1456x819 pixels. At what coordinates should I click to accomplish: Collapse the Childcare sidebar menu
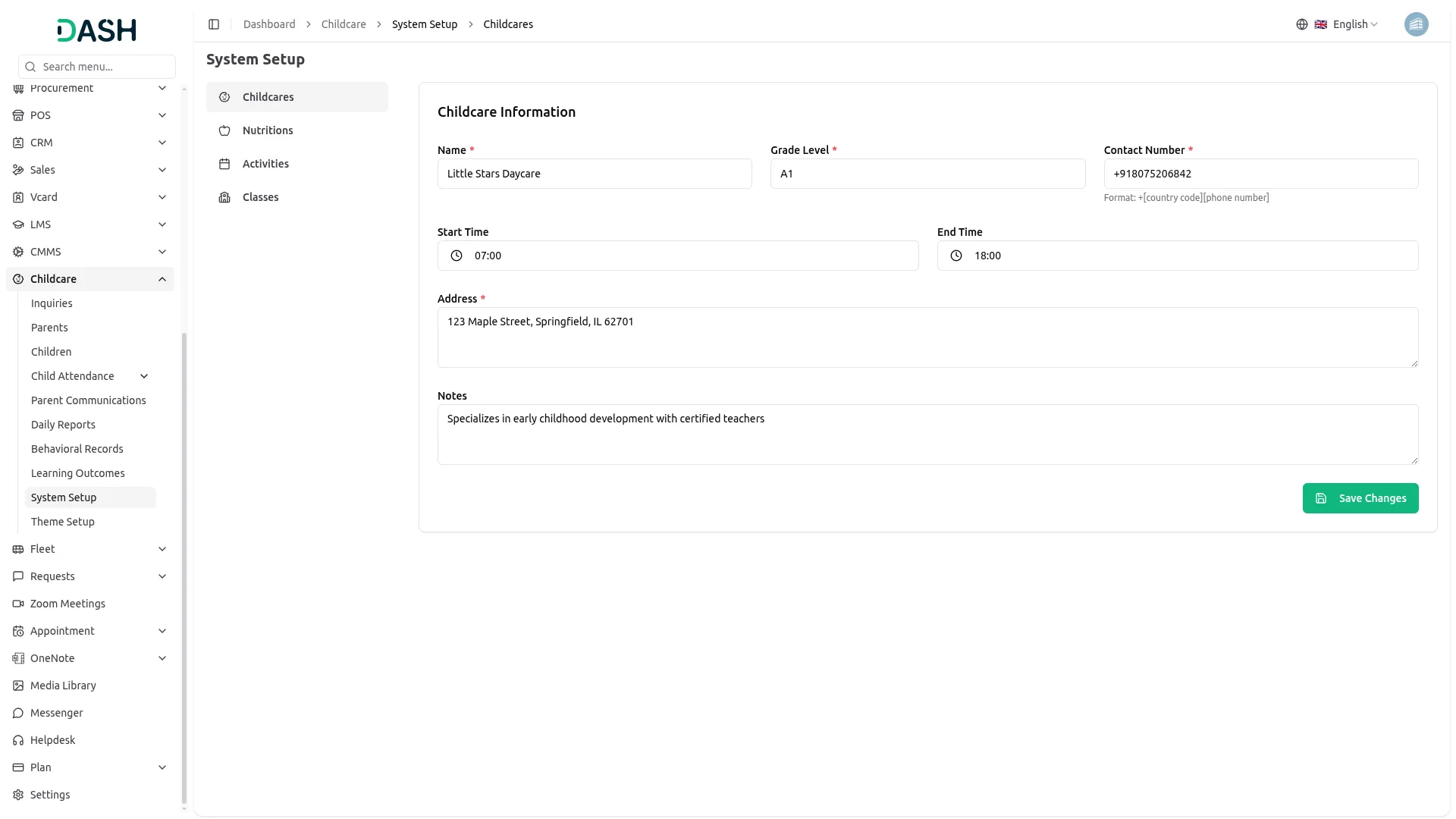[162, 279]
